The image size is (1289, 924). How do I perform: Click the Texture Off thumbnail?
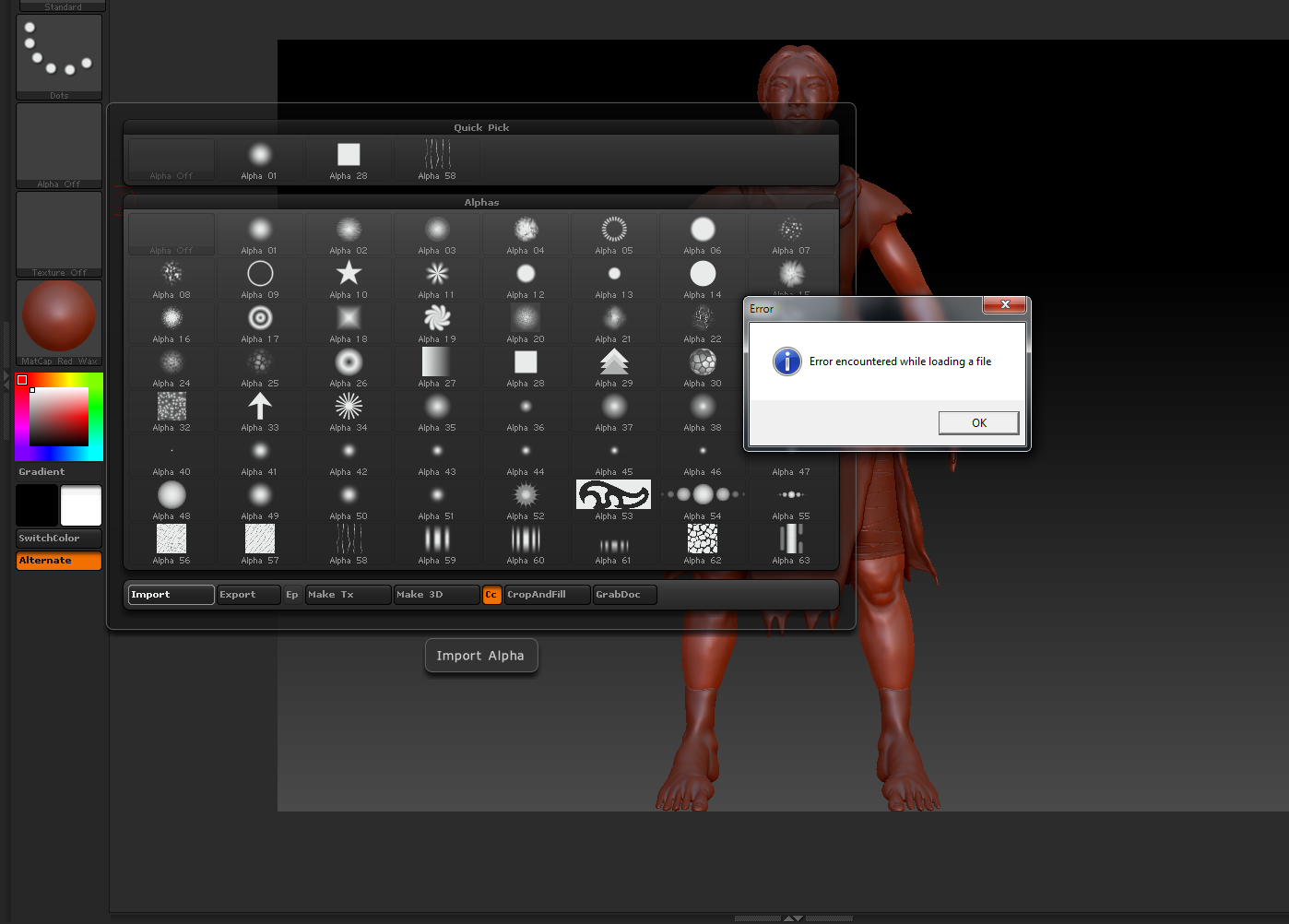pos(58,231)
